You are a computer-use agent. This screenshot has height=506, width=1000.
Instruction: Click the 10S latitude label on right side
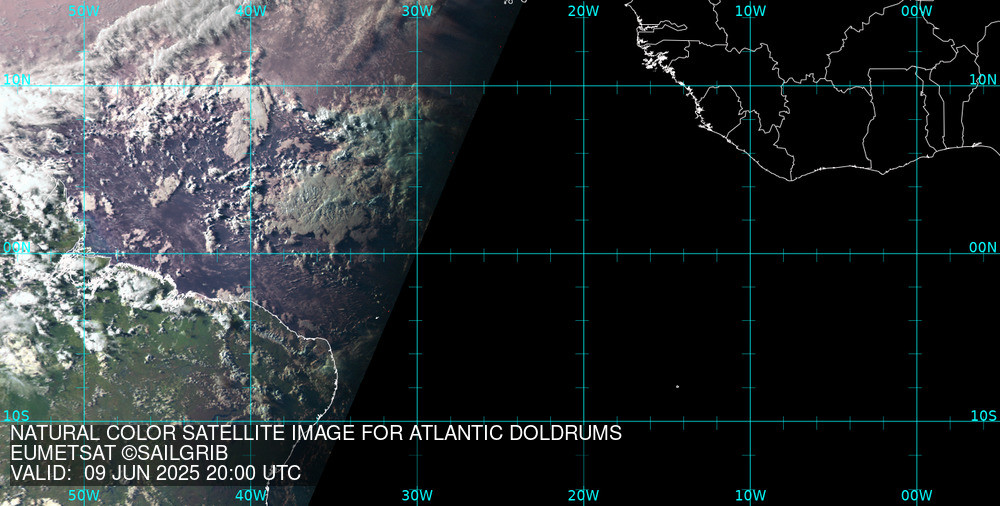(x=983, y=416)
